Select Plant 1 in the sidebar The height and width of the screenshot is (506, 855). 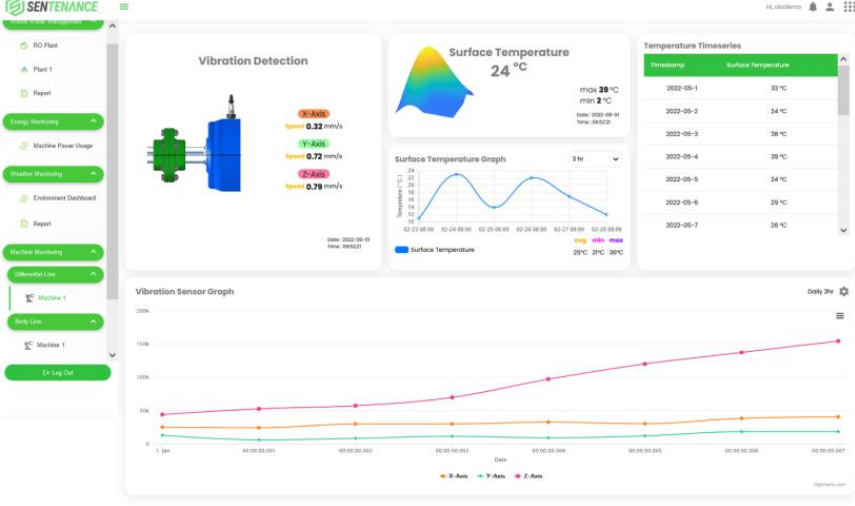click(x=42, y=70)
